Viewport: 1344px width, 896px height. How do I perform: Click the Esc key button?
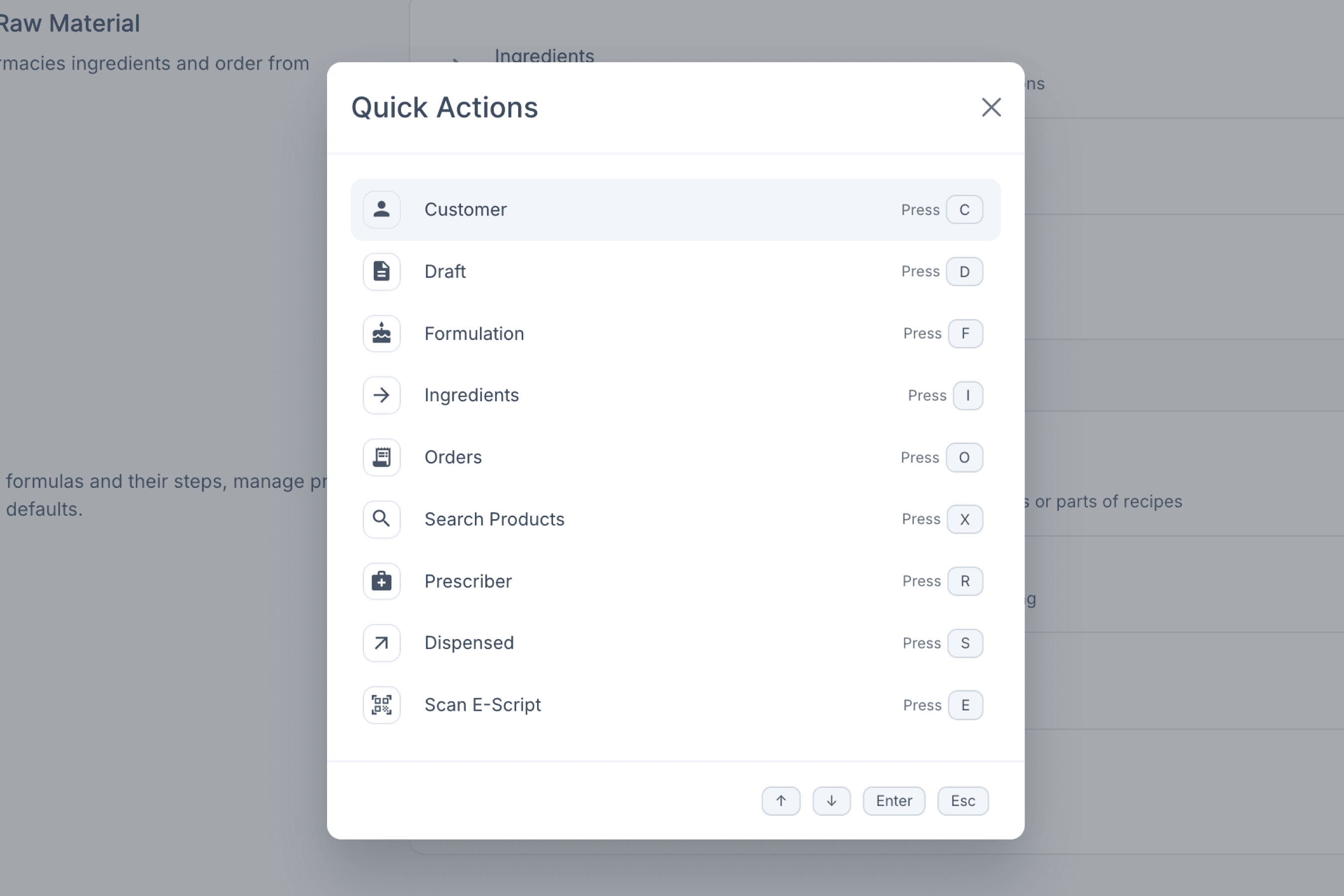coord(963,801)
